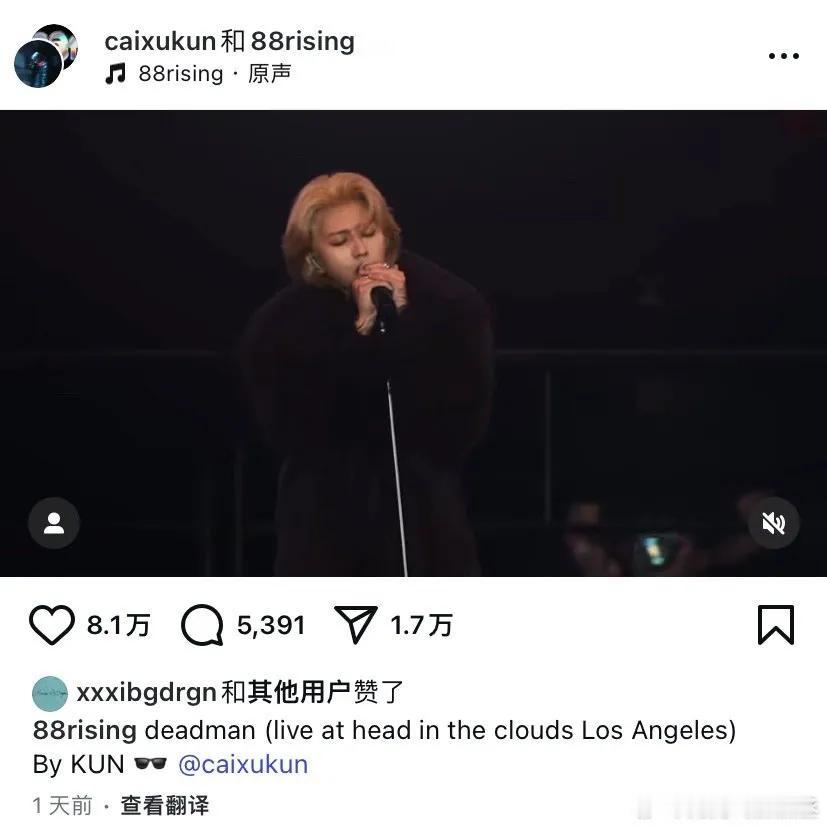View the 1.7万 shares count

point(421,626)
